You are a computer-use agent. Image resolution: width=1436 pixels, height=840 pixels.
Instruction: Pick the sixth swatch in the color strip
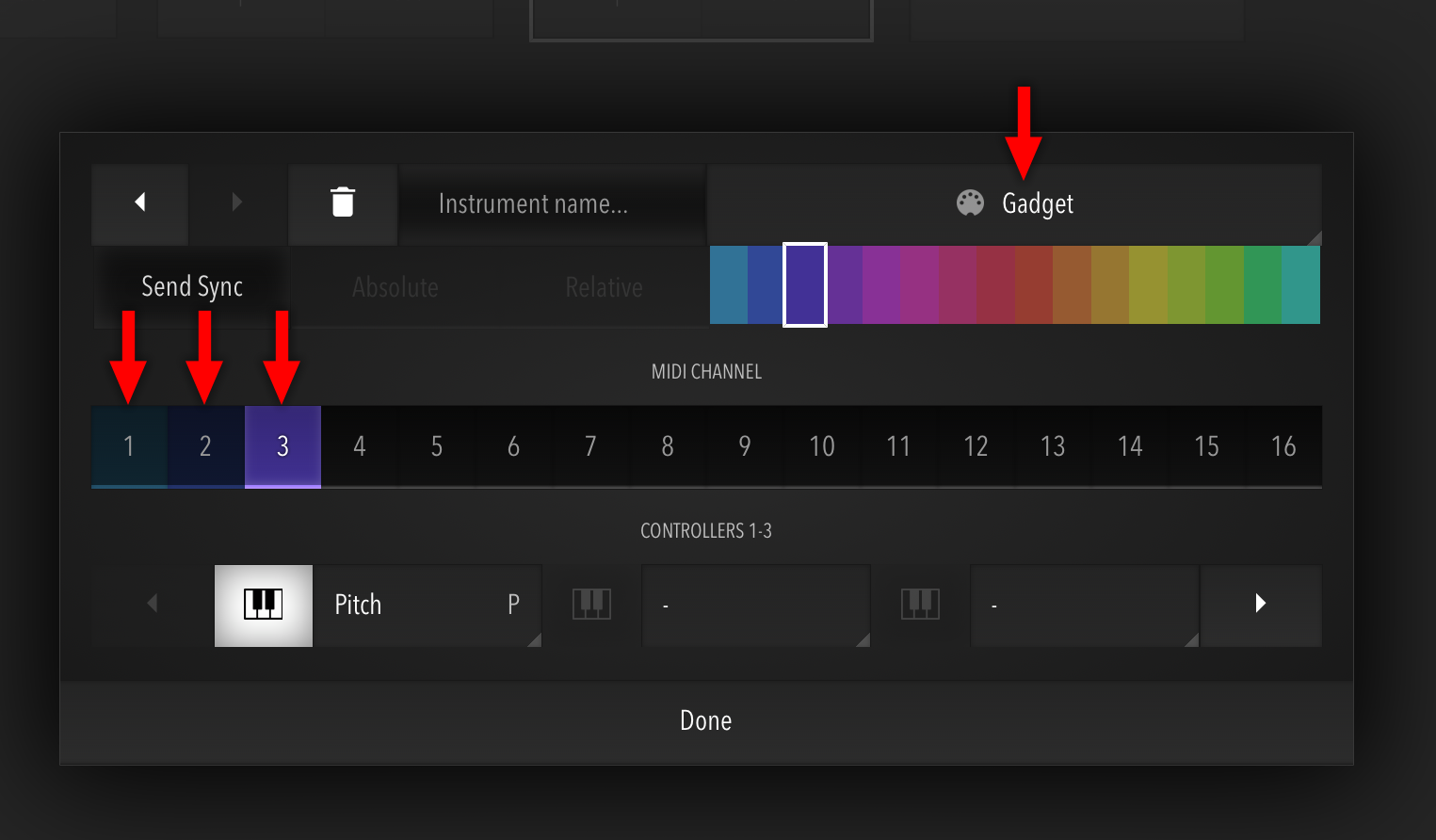pyautogui.click(x=920, y=285)
